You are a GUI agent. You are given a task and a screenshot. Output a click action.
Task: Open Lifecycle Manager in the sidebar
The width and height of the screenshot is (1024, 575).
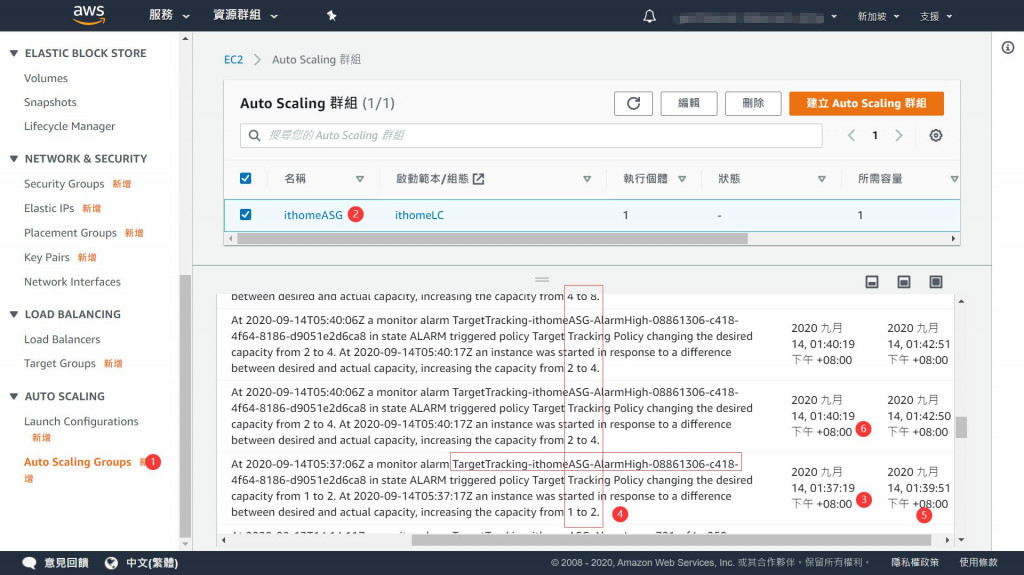pyautogui.click(x=69, y=126)
